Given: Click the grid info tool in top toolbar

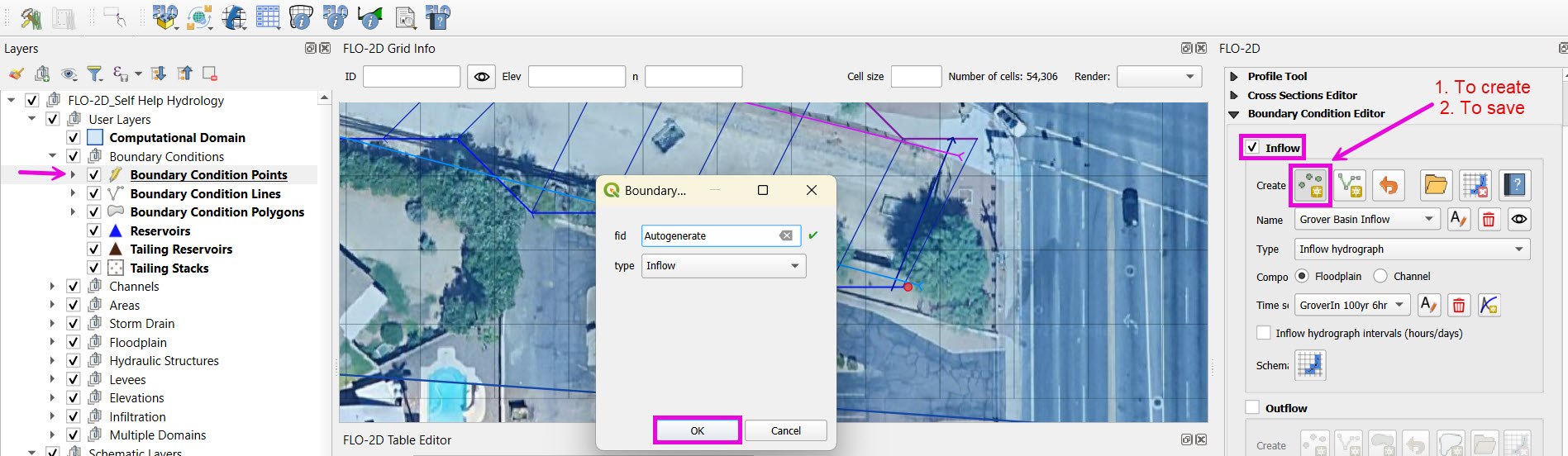Looking at the screenshot, I should click(x=301, y=17).
